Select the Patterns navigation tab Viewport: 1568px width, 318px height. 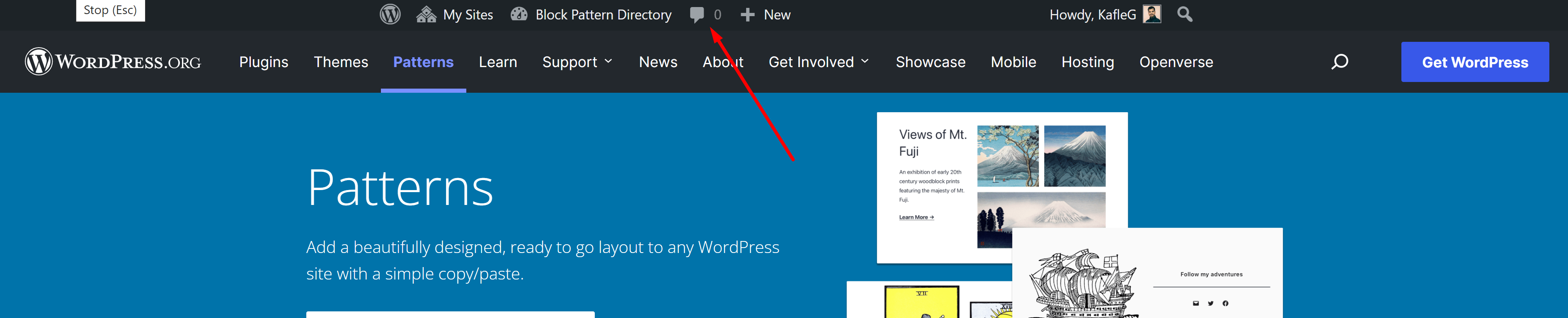(x=423, y=62)
